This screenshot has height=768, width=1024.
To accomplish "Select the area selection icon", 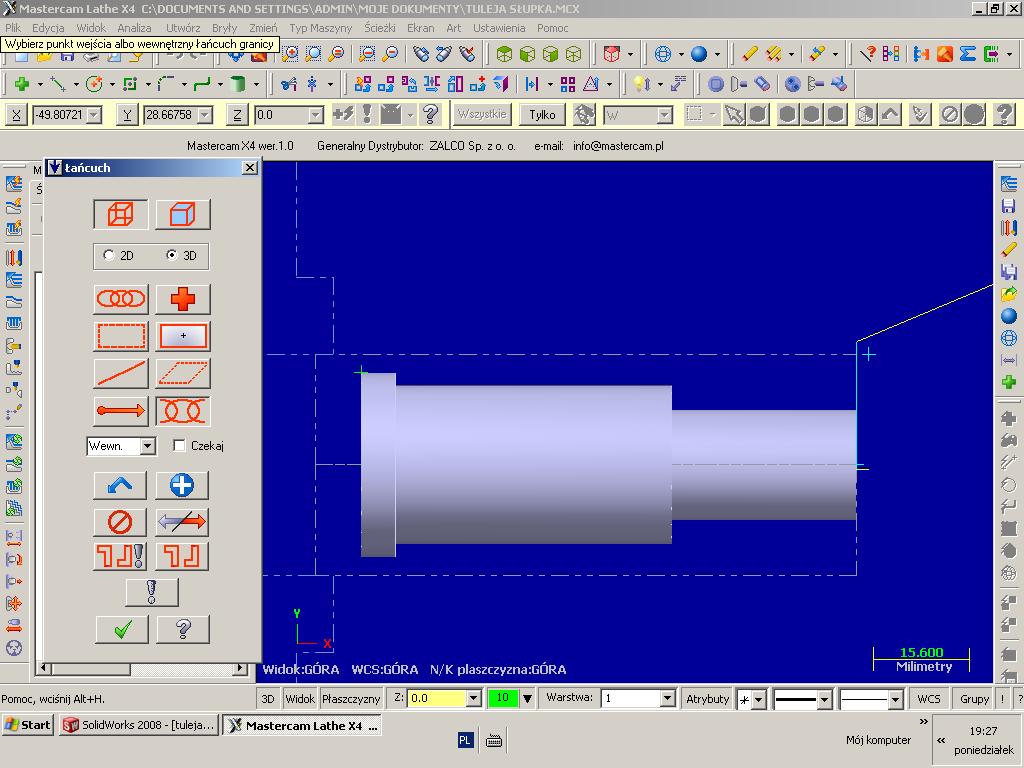I will tap(183, 336).
